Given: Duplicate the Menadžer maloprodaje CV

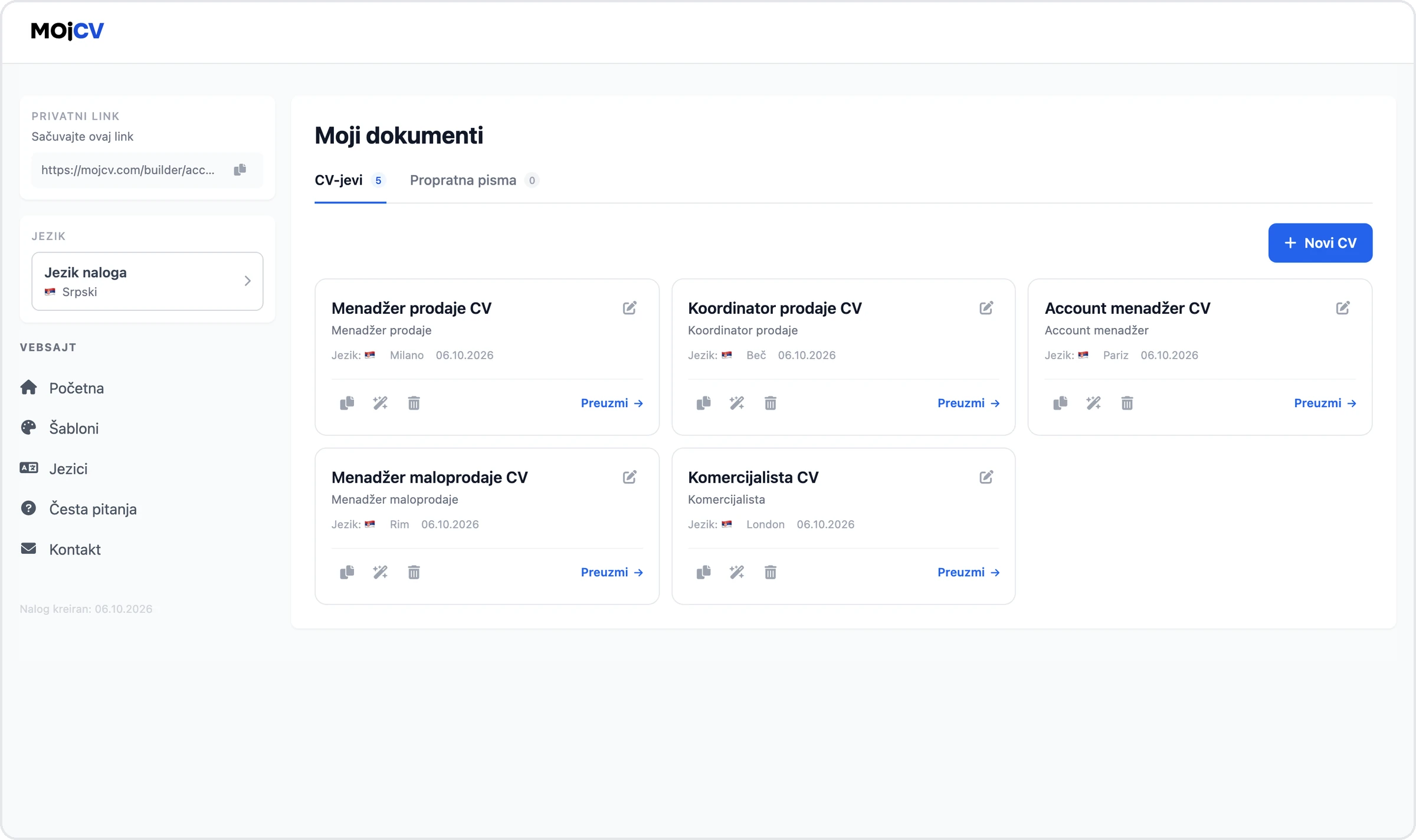Looking at the screenshot, I should click(347, 572).
